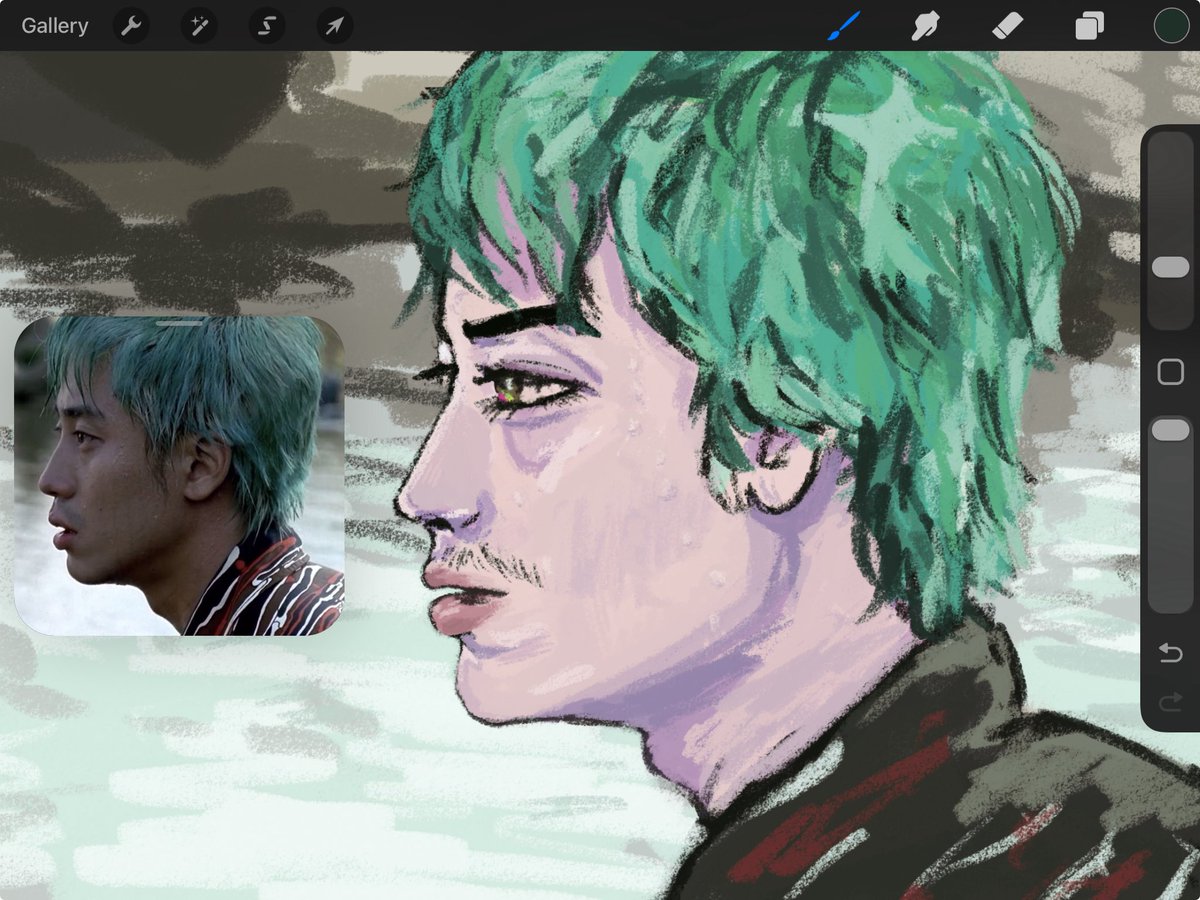1200x900 pixels.
Task: Select the Eraser tool
Action: pyautogui.click(x=1008, y=26)
